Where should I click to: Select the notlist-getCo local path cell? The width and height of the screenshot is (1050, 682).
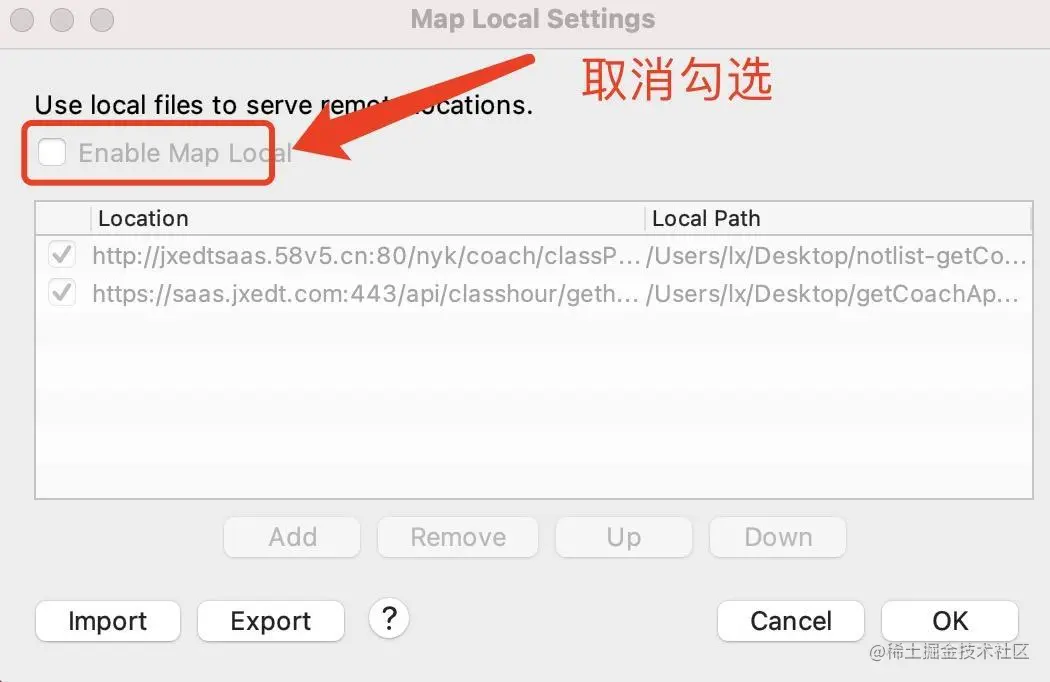[x=836, y=255]
